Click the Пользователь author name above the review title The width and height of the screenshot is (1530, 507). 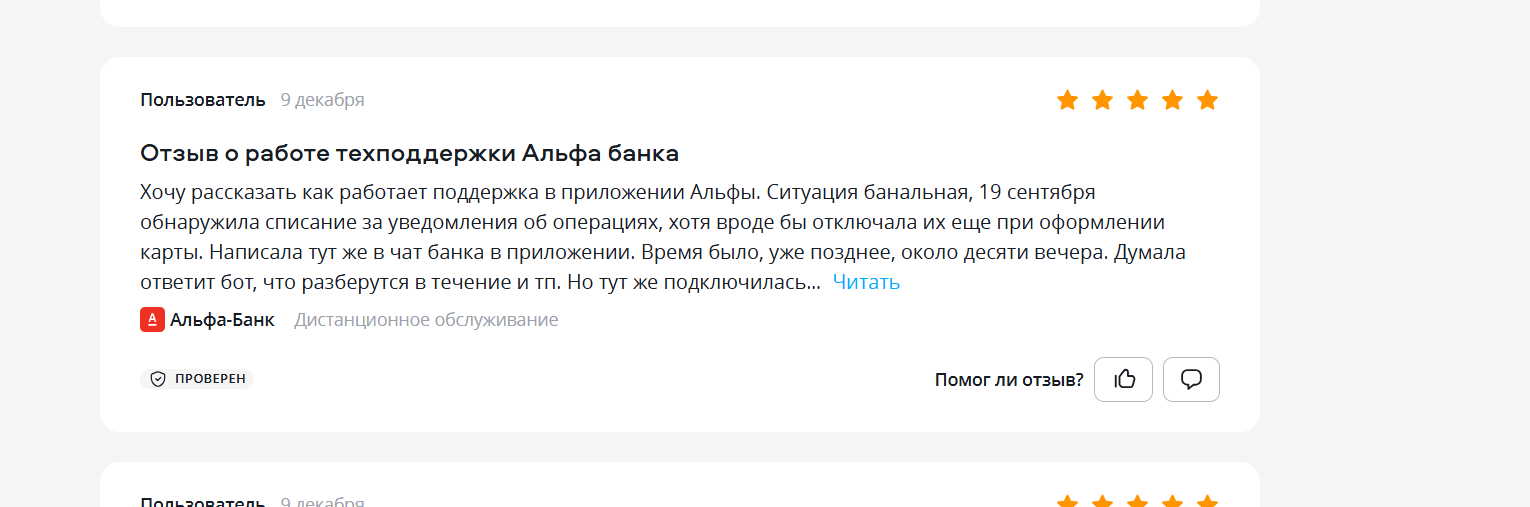203,100
